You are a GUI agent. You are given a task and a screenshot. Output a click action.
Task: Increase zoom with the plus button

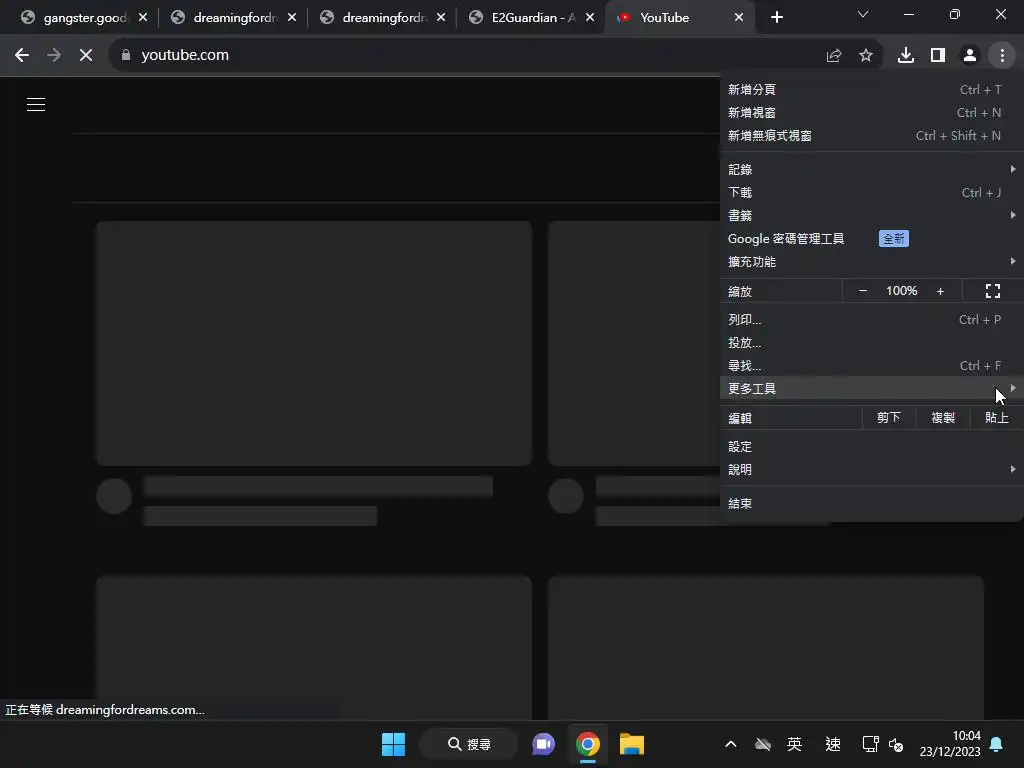940,291
